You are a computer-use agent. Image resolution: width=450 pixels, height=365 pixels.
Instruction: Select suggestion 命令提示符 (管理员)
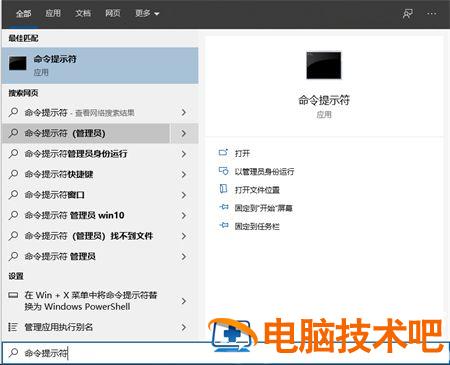86,133
